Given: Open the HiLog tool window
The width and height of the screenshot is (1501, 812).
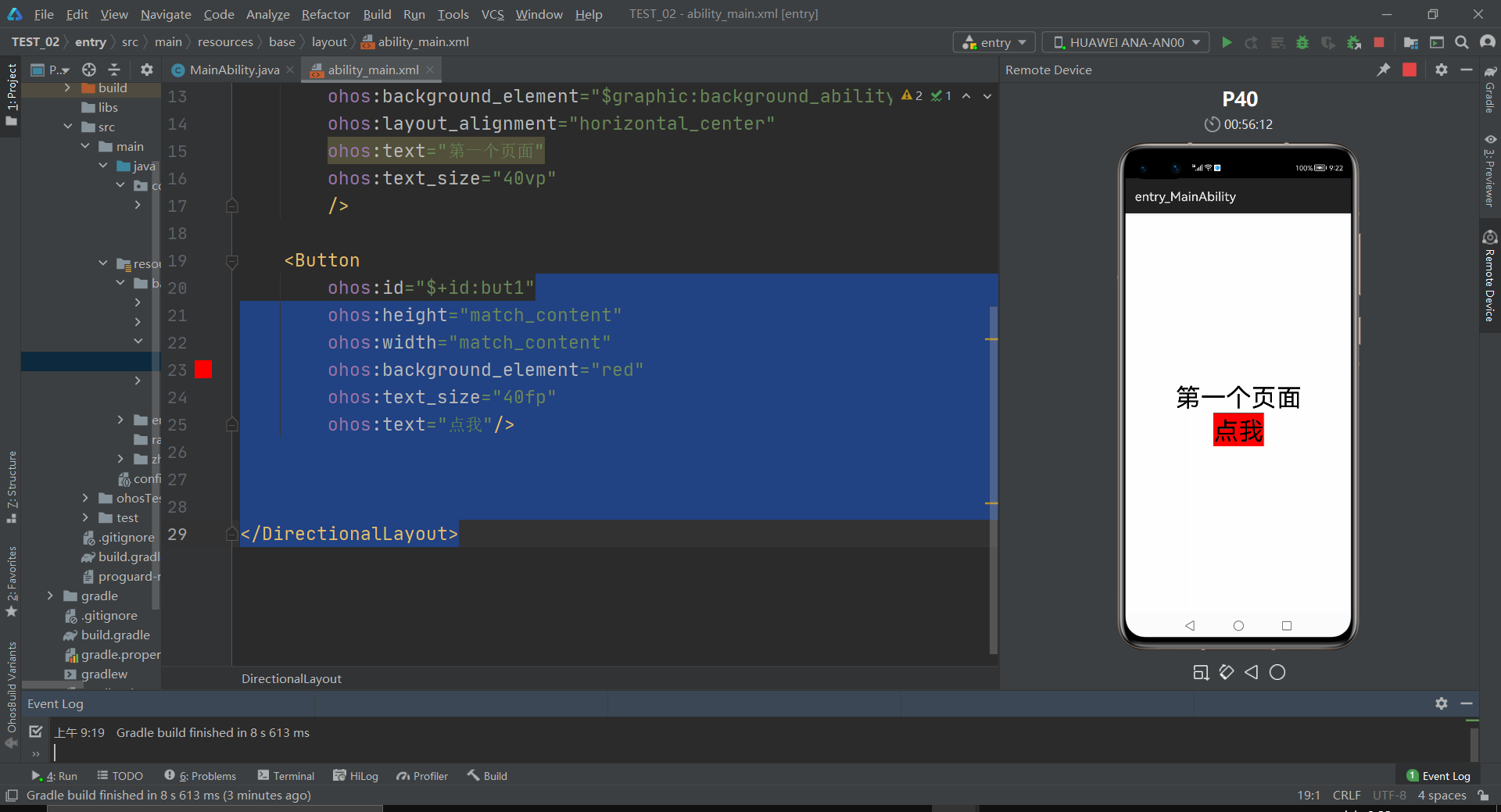Looking at the screenshot, I should pyautogui.click(x=356, y=775).
